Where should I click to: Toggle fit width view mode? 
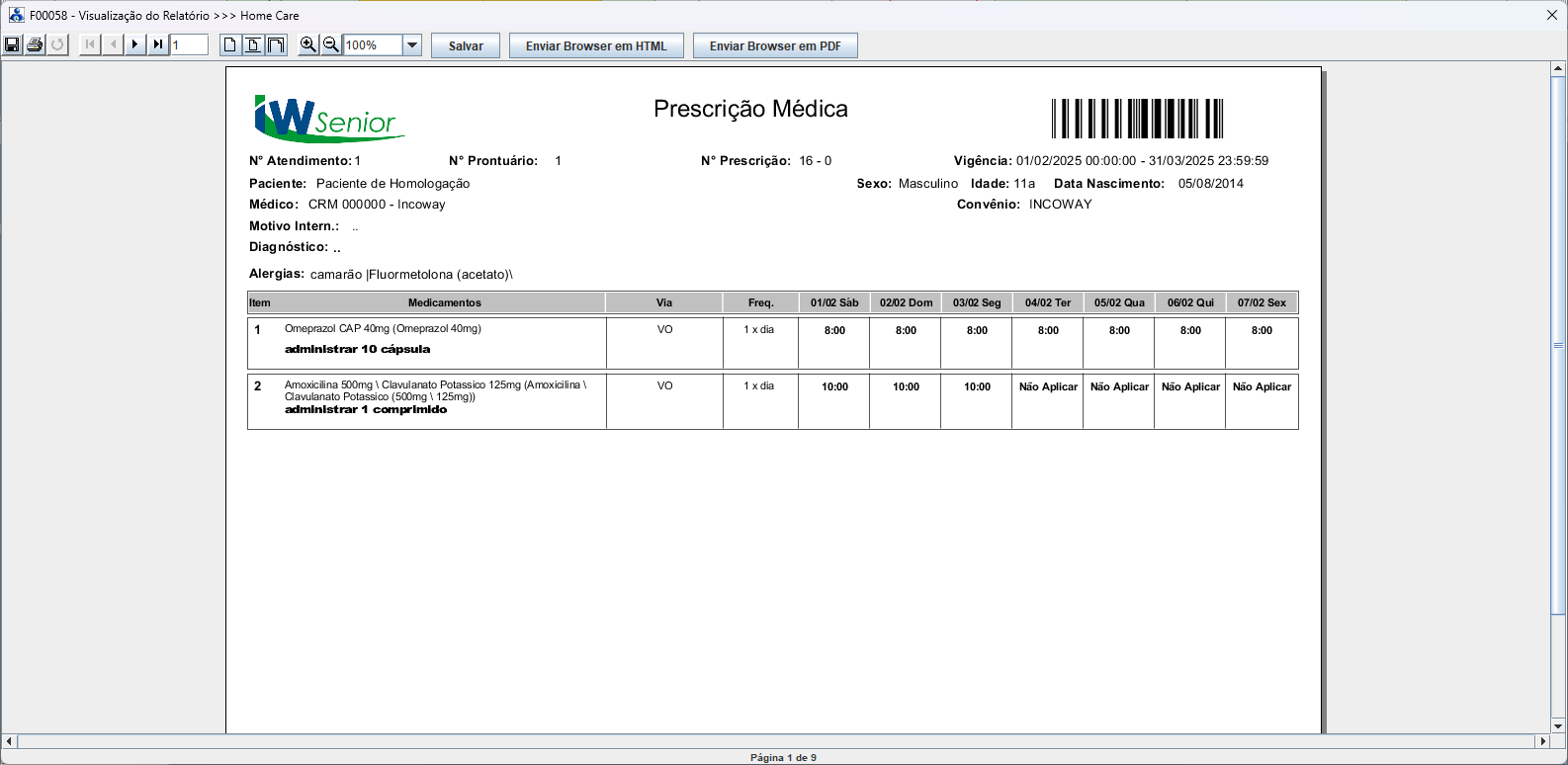[276, 44]
